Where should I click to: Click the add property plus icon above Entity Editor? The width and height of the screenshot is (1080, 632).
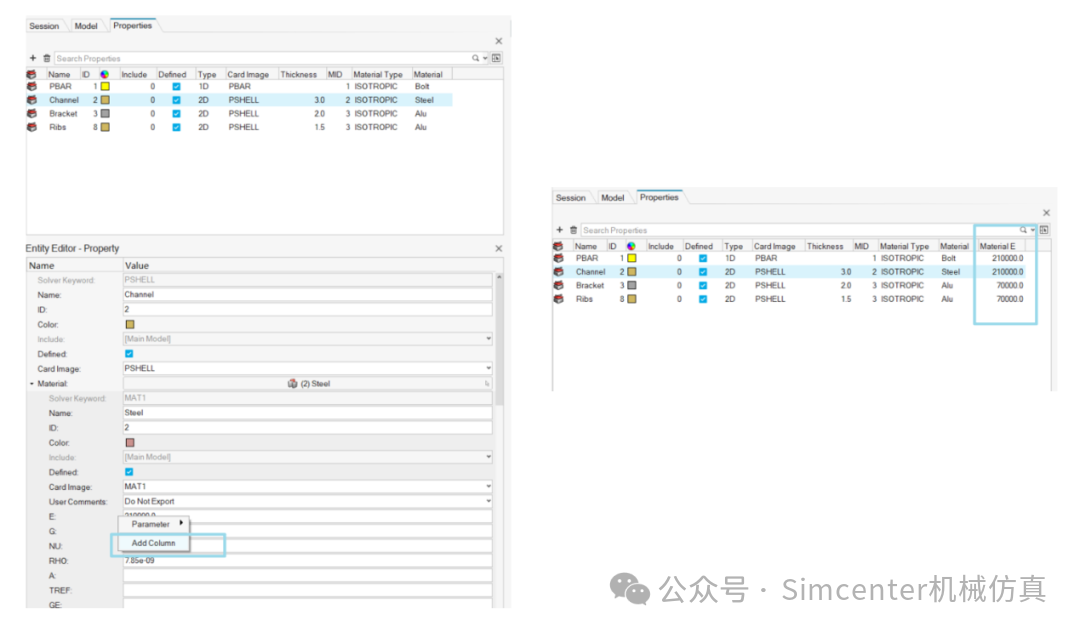(33, 59)
